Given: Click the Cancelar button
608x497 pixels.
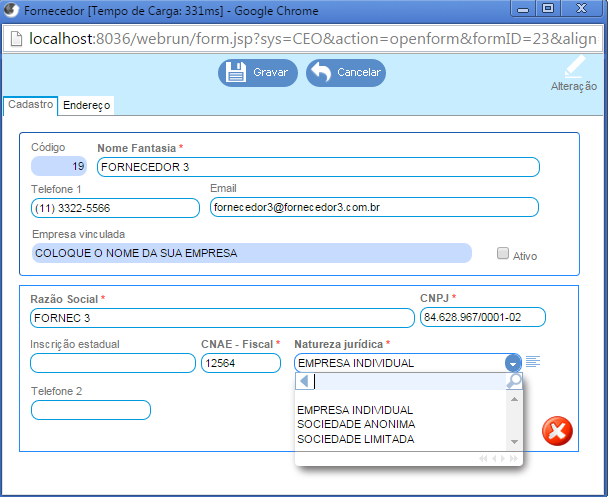Looking at the screenshot, I should pyautogui.click(x=345, y=72).
